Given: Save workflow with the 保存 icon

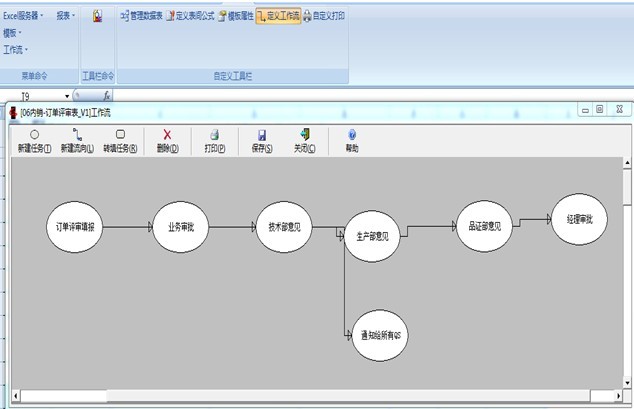Looking at the screenshot, I should [261, 134].
